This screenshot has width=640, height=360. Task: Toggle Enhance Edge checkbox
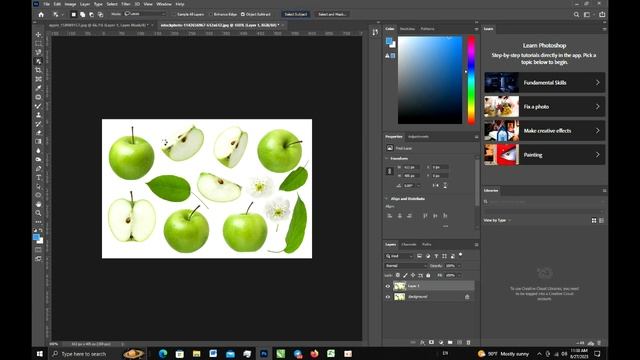pos(211,14)
